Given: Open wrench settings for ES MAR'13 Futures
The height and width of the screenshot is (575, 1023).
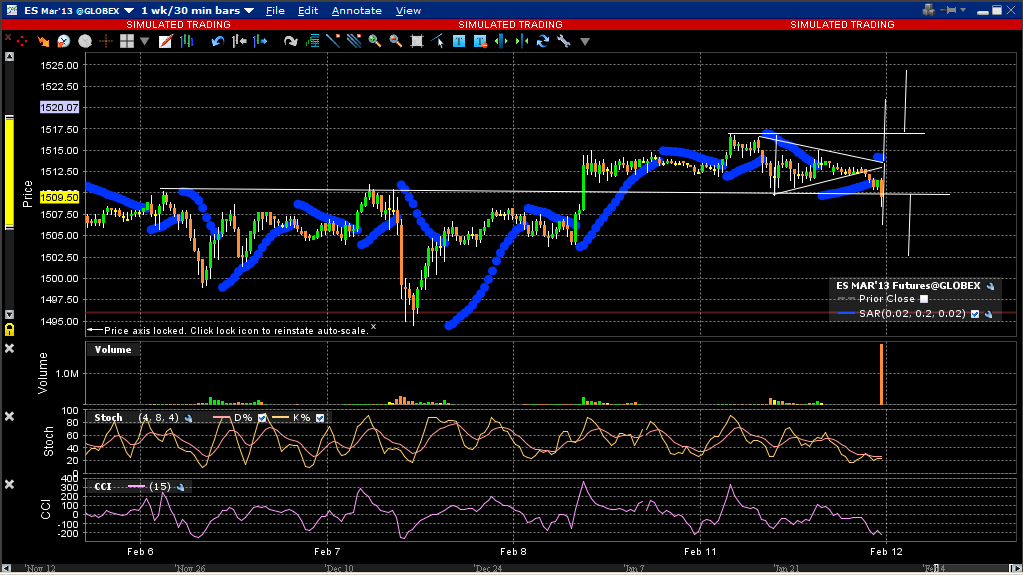Looking at the screenshot, I should coord(990,286).
